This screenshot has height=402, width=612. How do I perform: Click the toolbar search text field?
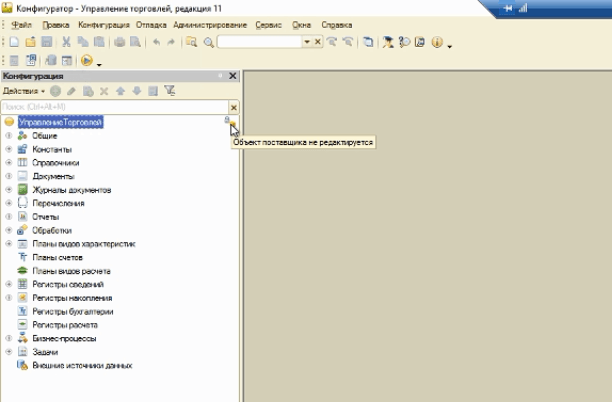click(x=260, y=42)
